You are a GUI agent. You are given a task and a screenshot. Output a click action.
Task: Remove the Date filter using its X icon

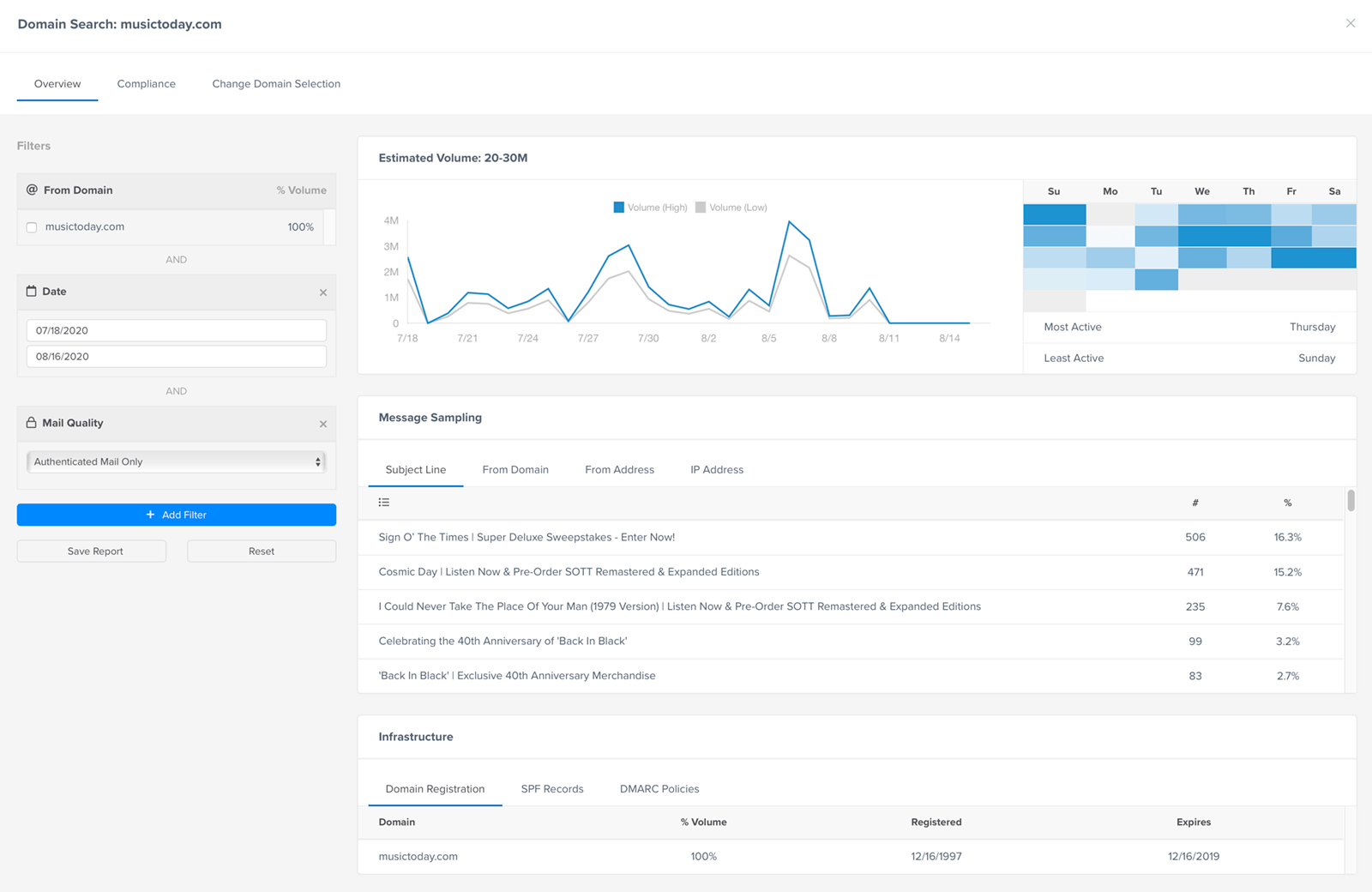point(323,292)
